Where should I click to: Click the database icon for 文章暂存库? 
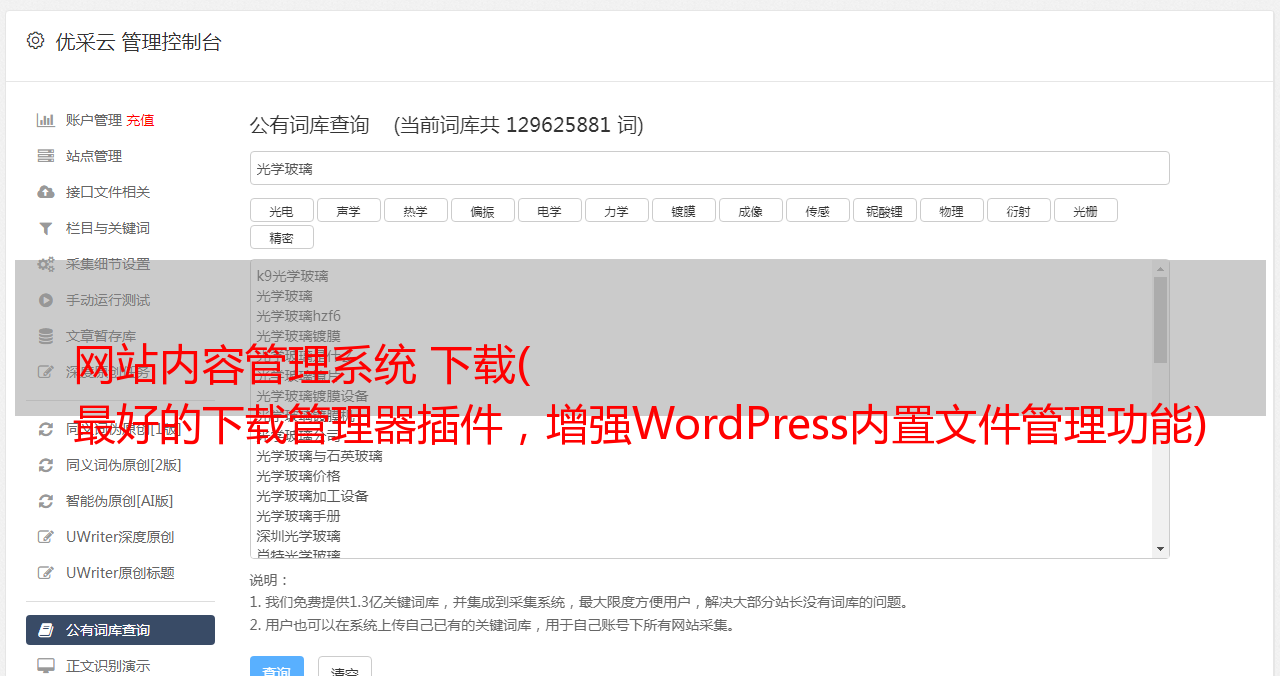click(46, 336)
